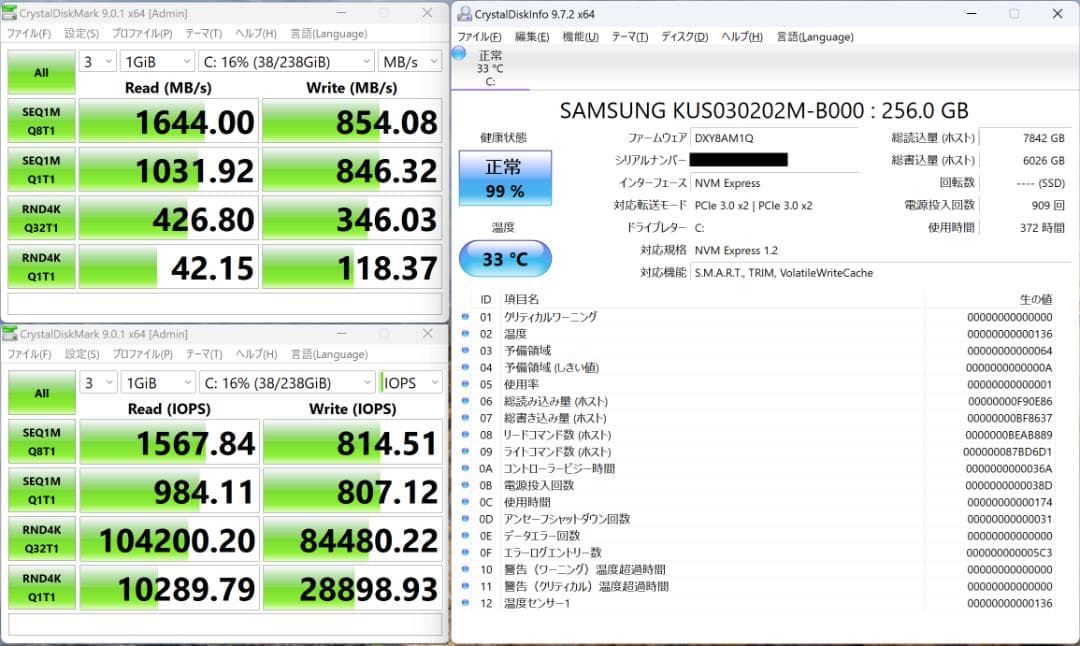
Task: Open the IOPS unit dropdown in bottom window
Action: 409,382
